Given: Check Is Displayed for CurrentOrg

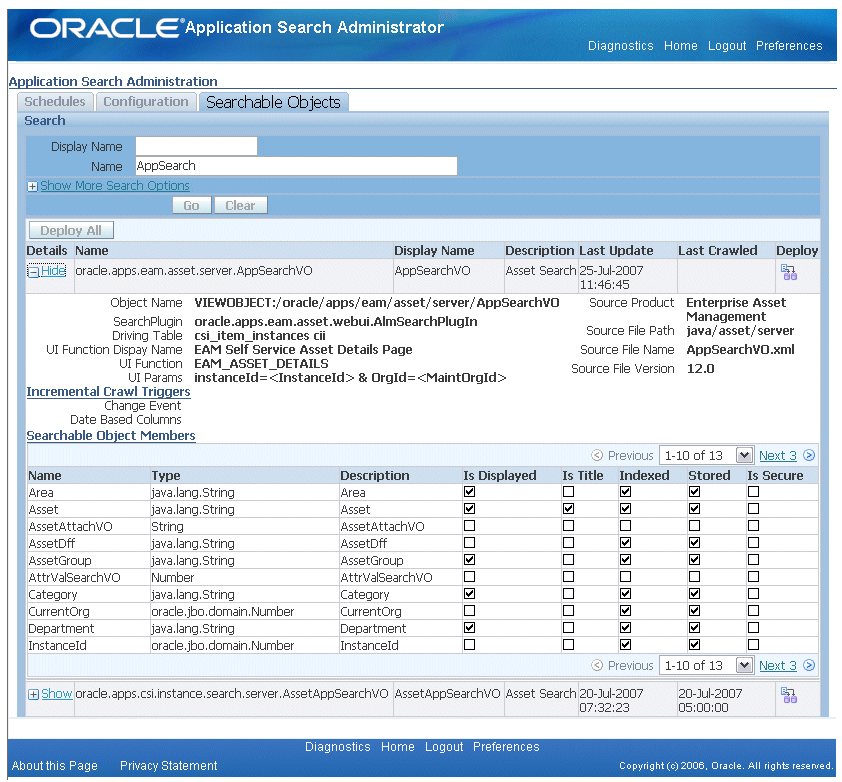Looking at the screenshot, I should [x=469, y=611].
